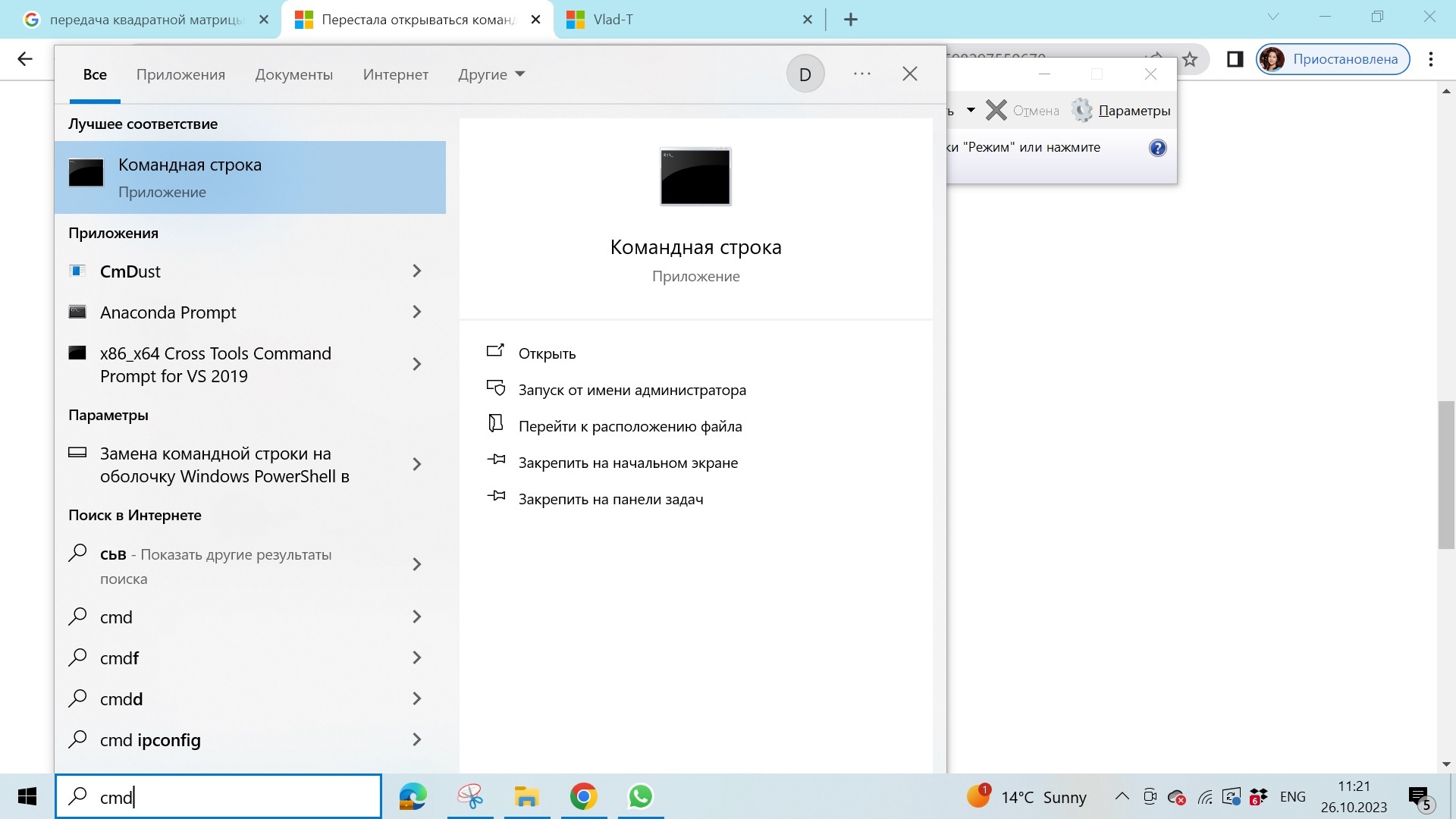This screenshot has height=819, width=1456.
Task: Bookmark page with star icon
Action: coord(1190,59)
